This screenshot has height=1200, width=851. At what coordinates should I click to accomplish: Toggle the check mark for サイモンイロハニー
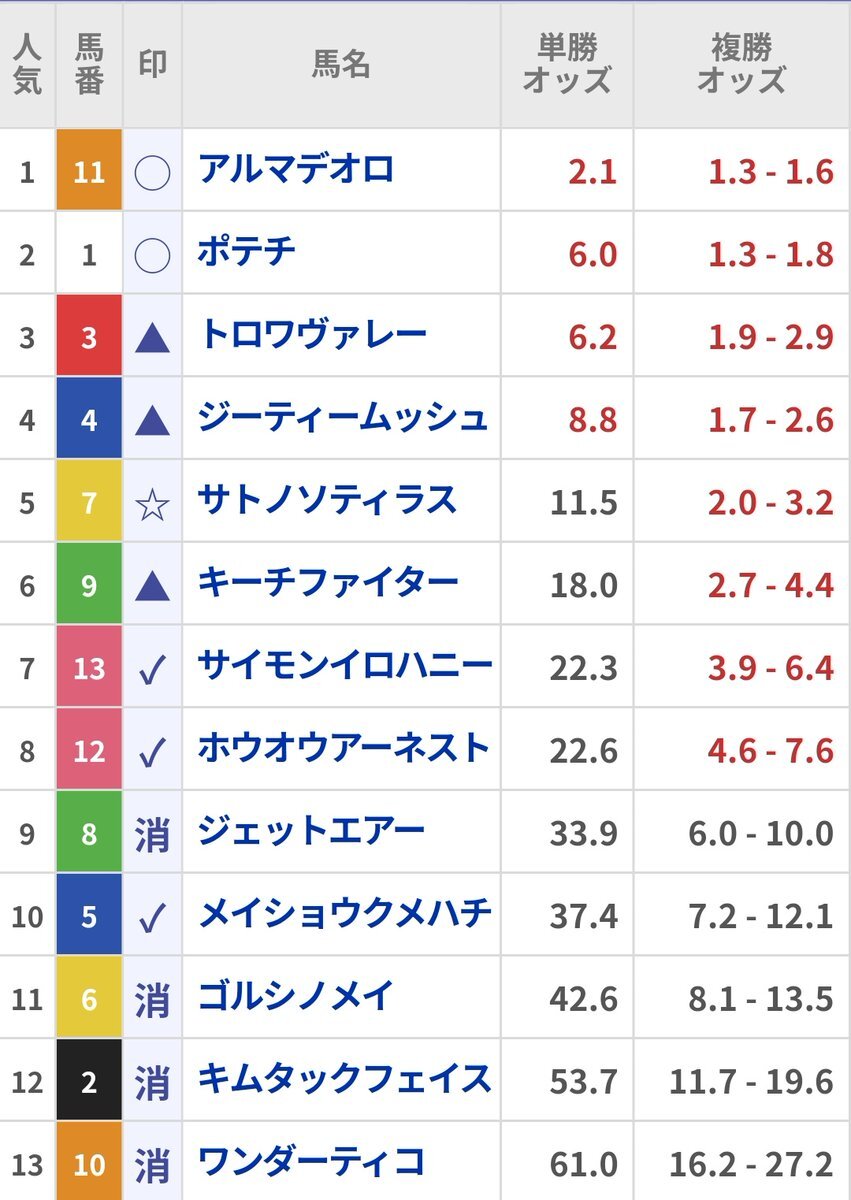(x=152, y=670)
